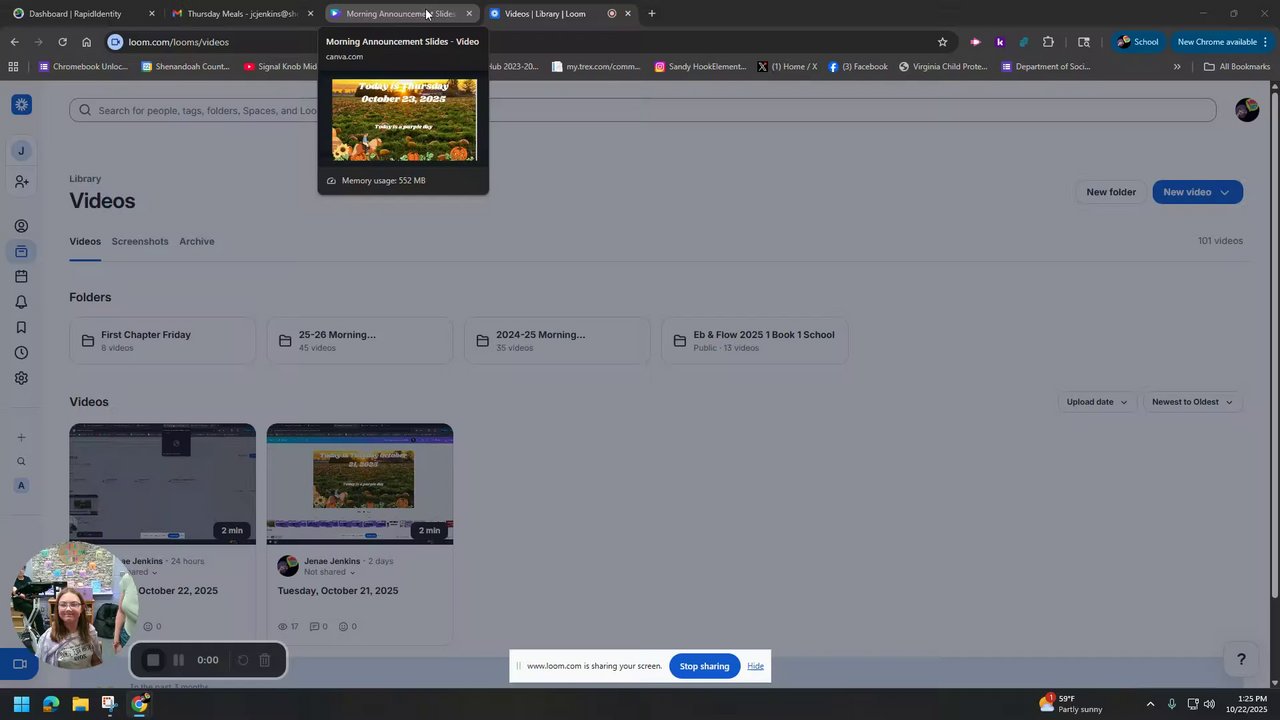Viewport: 1280px width, 720px height.
Task: Open the Loom home logo in the sidebar
Action: tap(21, 105)
